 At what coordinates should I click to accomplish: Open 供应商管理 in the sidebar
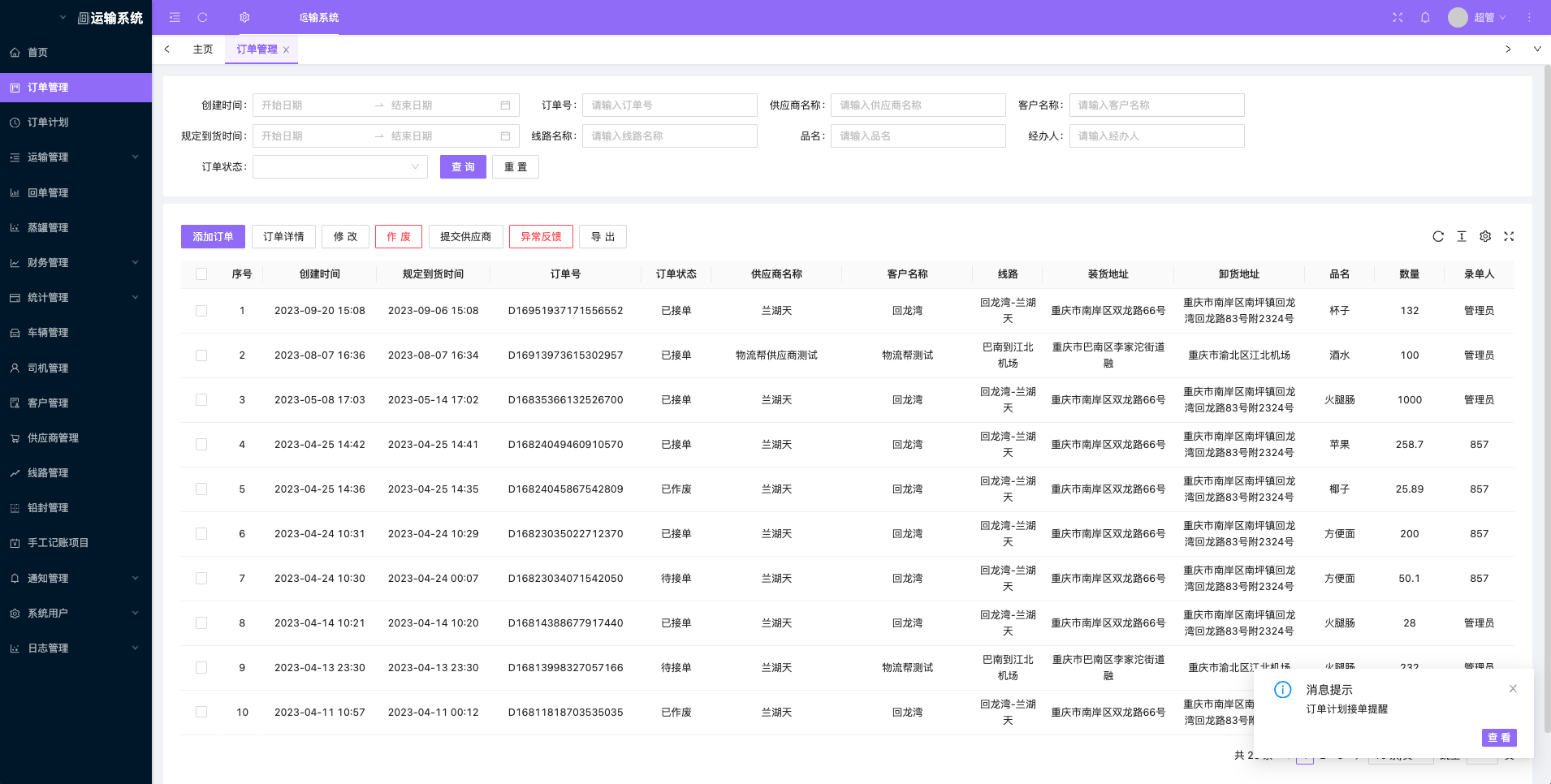[76, 437]
